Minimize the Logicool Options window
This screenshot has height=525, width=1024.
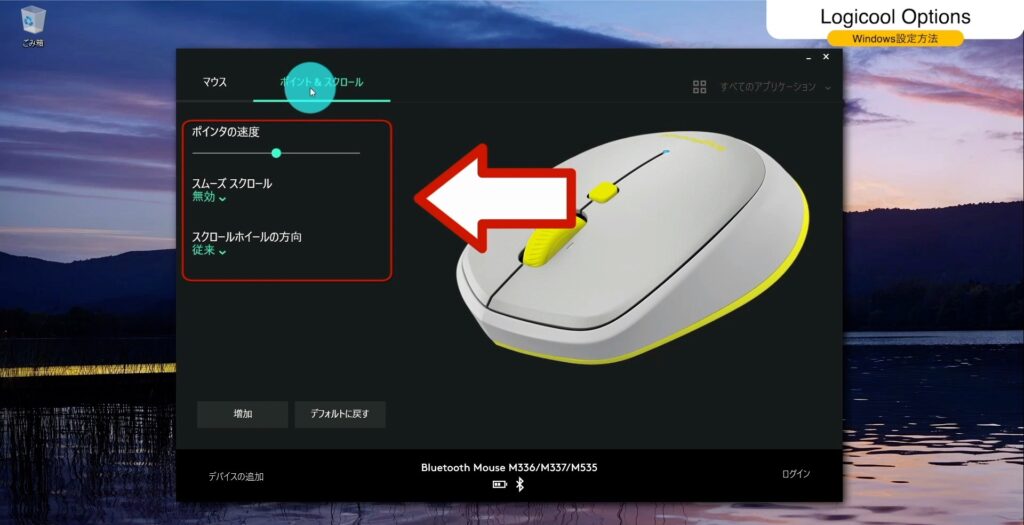click(809, 58)
